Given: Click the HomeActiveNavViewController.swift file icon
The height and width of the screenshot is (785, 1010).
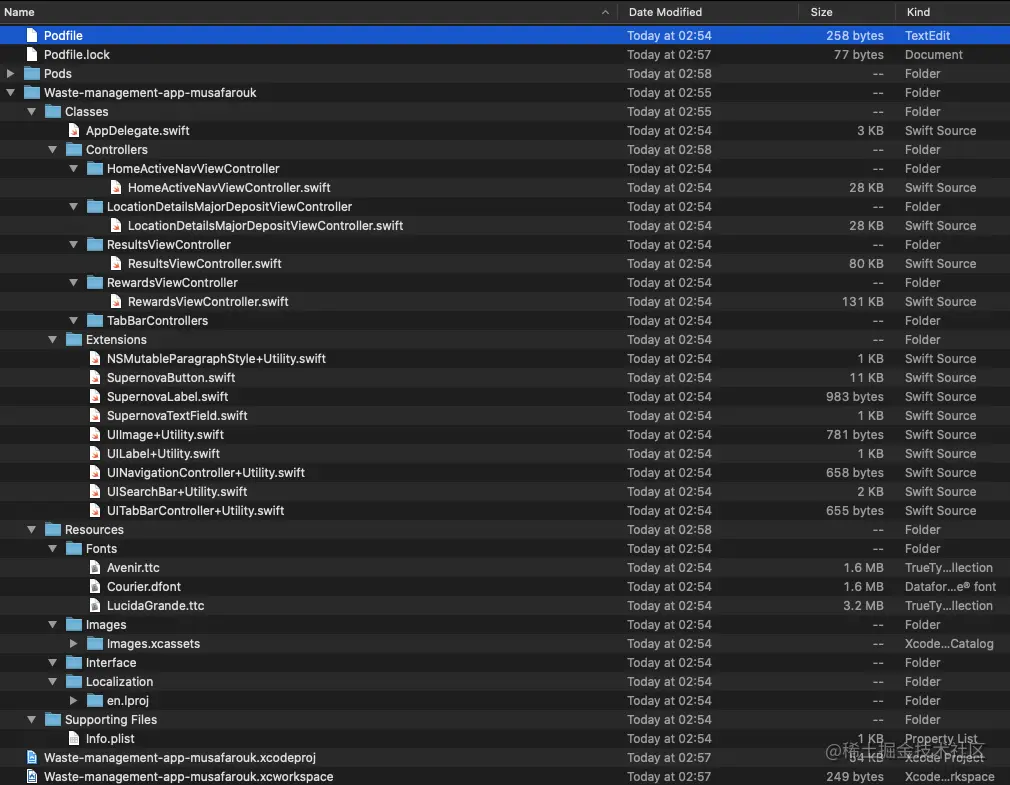Looking at the screenshot, I should [x=116, y=187].
